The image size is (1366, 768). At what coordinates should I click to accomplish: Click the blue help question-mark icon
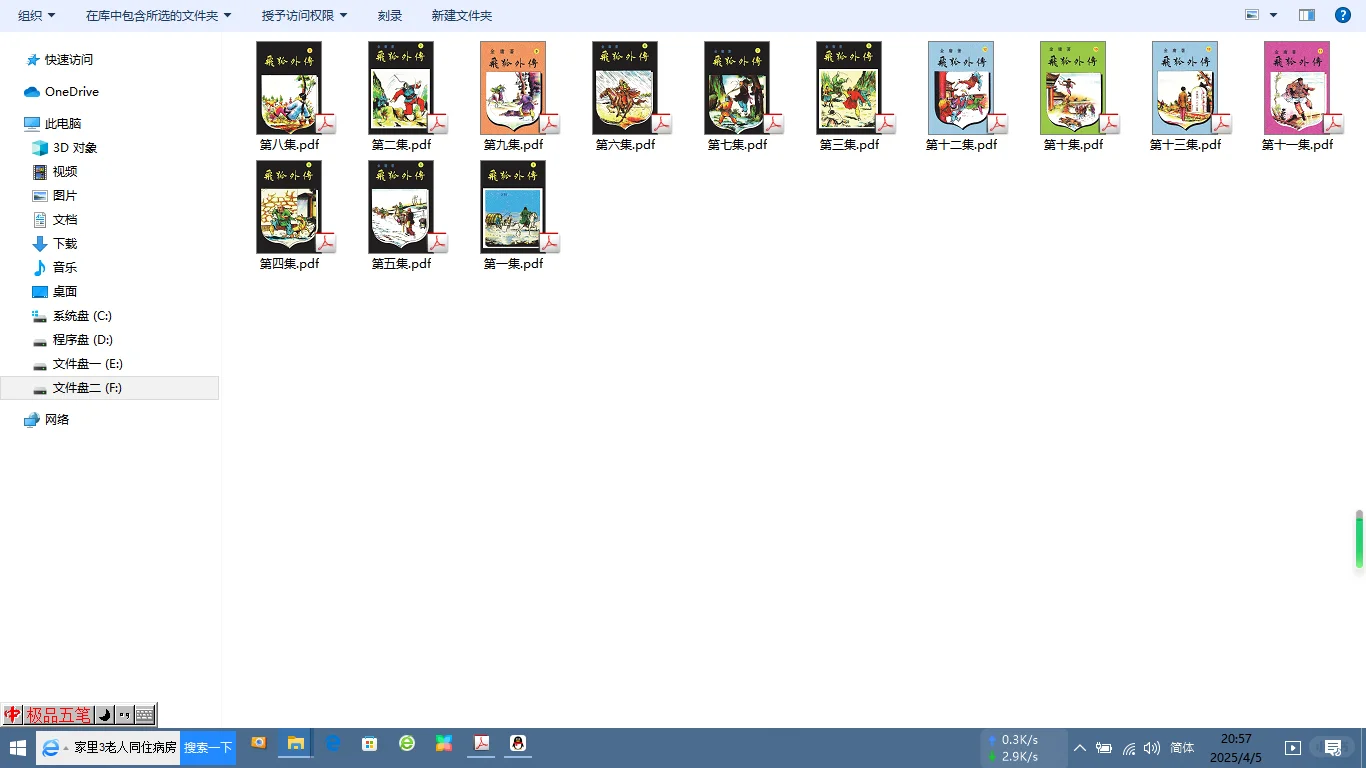tap(1343, 15)
